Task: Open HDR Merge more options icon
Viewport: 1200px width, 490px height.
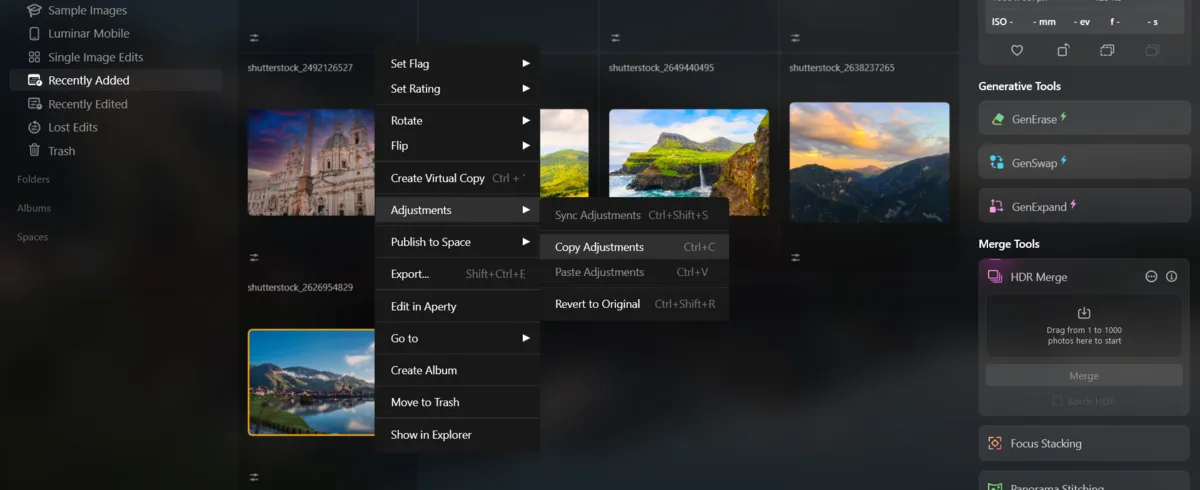Action: point(1151,277)
